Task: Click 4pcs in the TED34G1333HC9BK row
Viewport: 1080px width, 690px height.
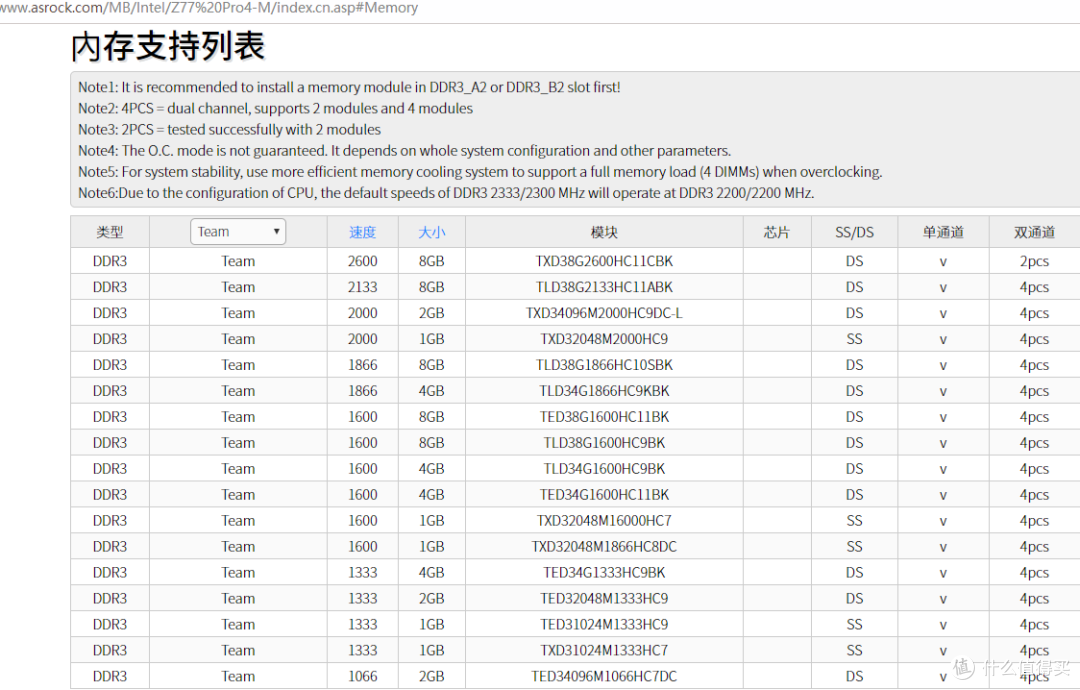Action: click(1034, 572)
